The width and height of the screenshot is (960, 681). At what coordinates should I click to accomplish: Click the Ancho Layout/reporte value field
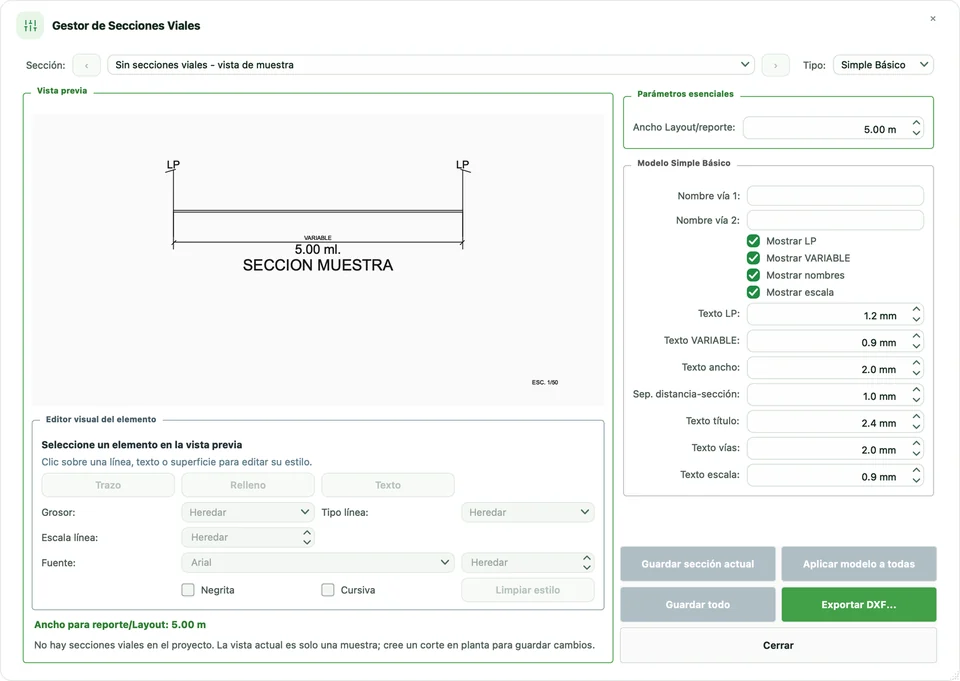[x=833, y=128]
